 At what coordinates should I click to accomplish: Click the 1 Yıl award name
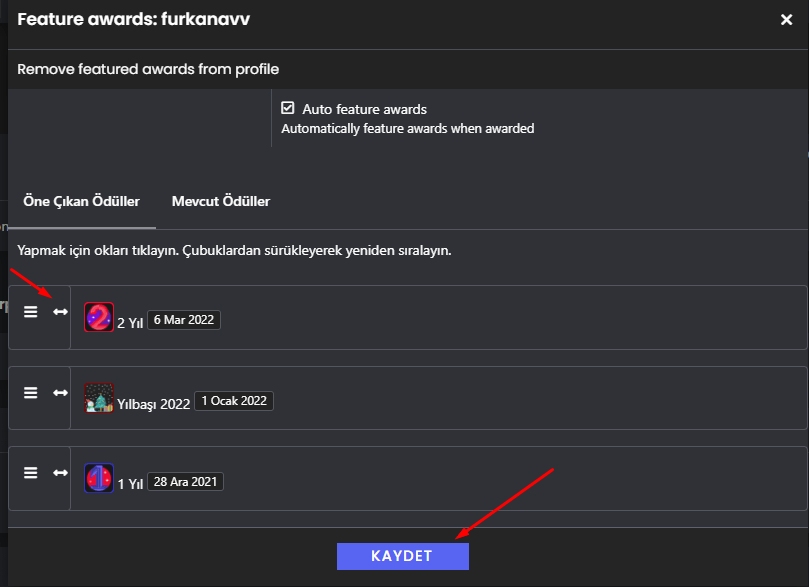(130, 484)
